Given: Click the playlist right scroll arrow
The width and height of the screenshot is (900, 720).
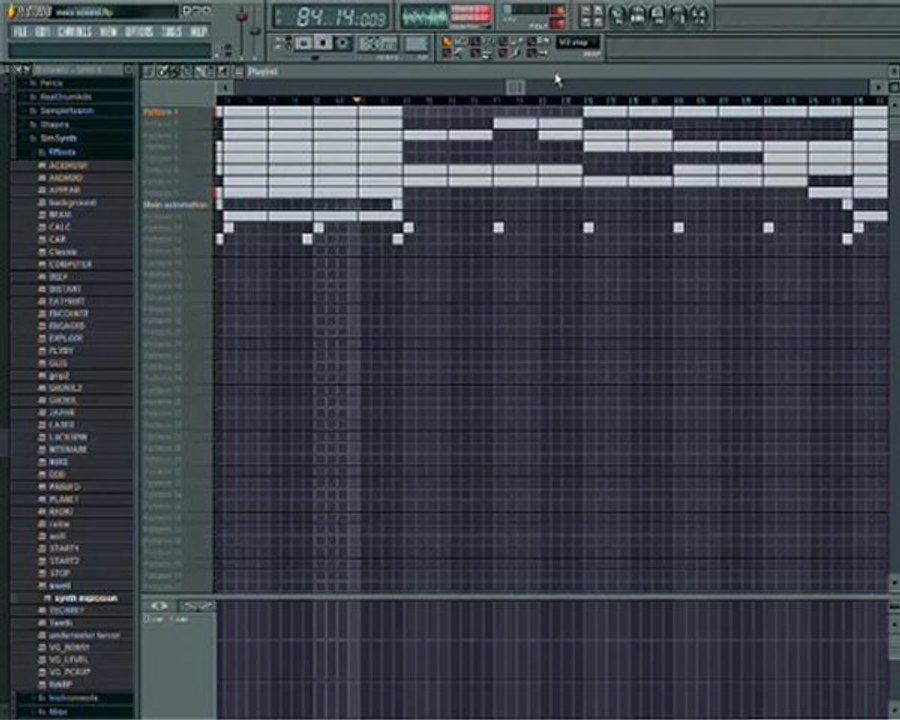Looking at the screenshot, I should (x=878, y=87).
